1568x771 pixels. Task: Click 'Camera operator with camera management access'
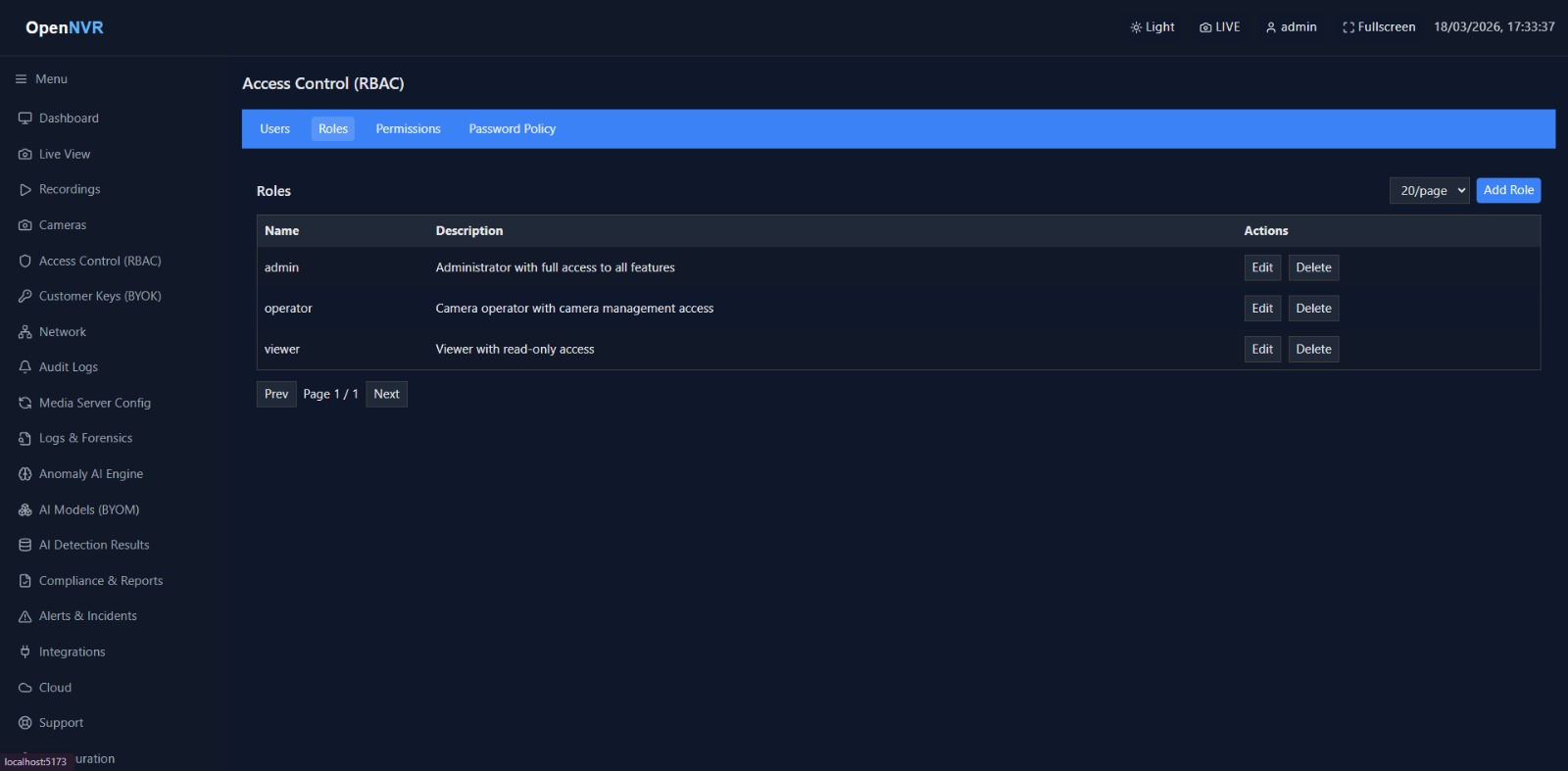click(x=575, y=309)
